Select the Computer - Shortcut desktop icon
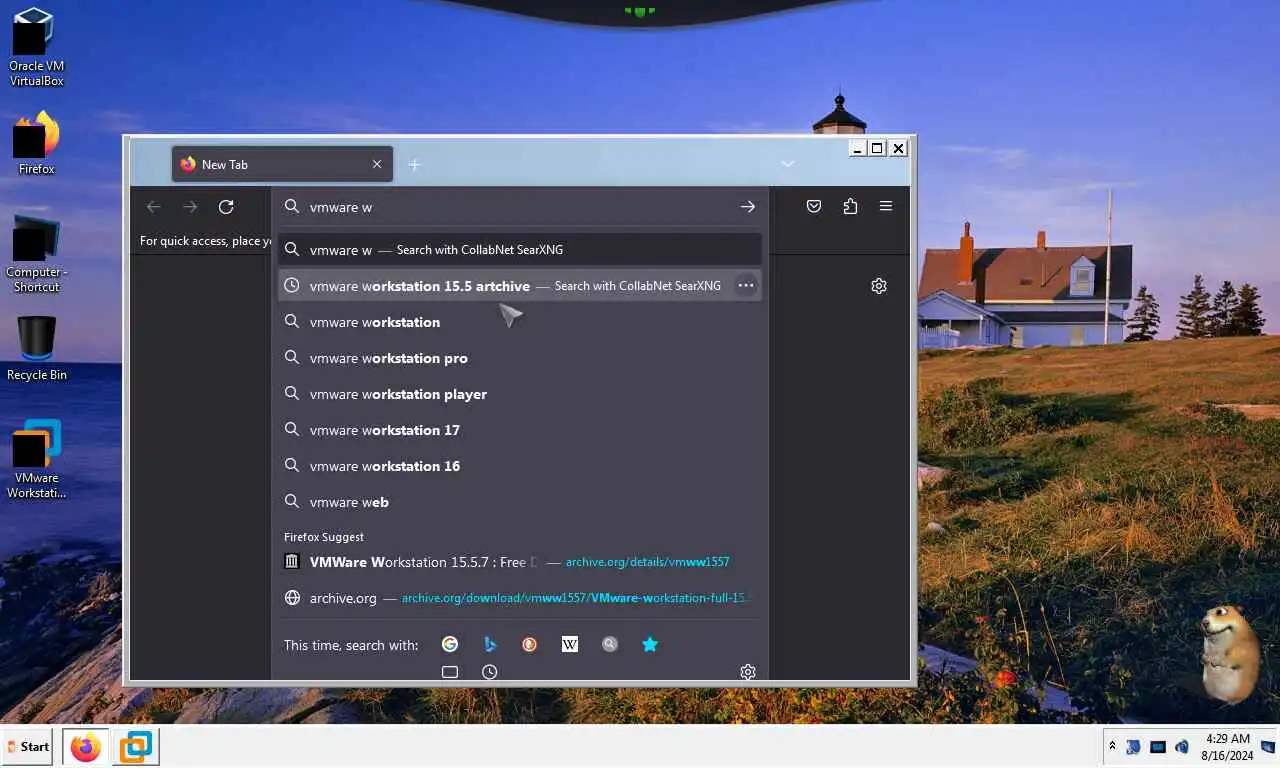1280x768 pixels. click(x=36, y=254)
